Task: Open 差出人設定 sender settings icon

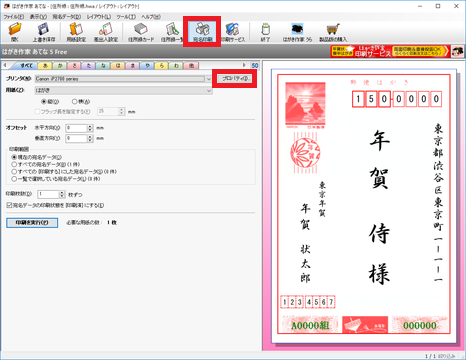Action: point(106,32)
